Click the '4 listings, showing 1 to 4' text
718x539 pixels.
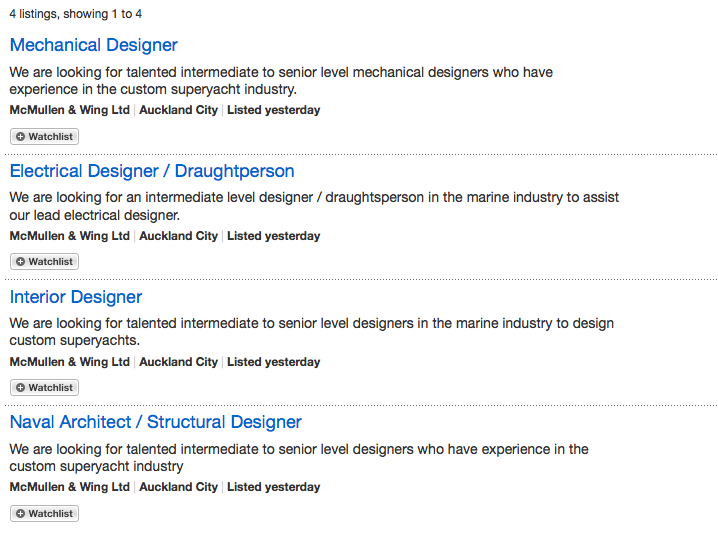click(76, 14)
